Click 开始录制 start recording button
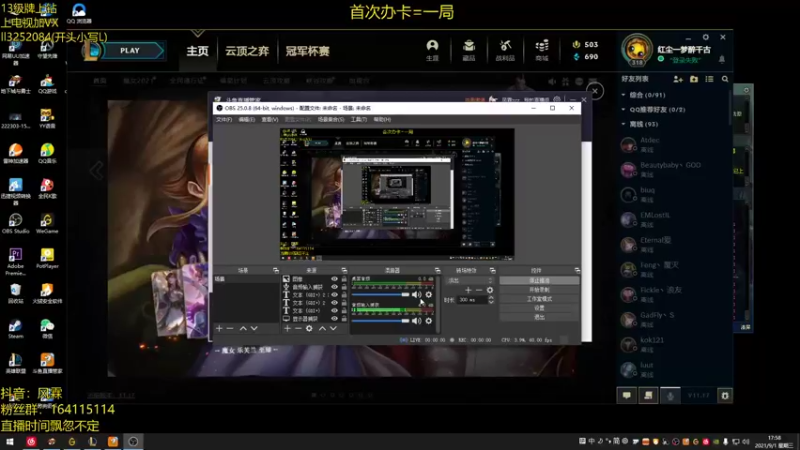Viewport: 800px width, 450px height. 539,290
